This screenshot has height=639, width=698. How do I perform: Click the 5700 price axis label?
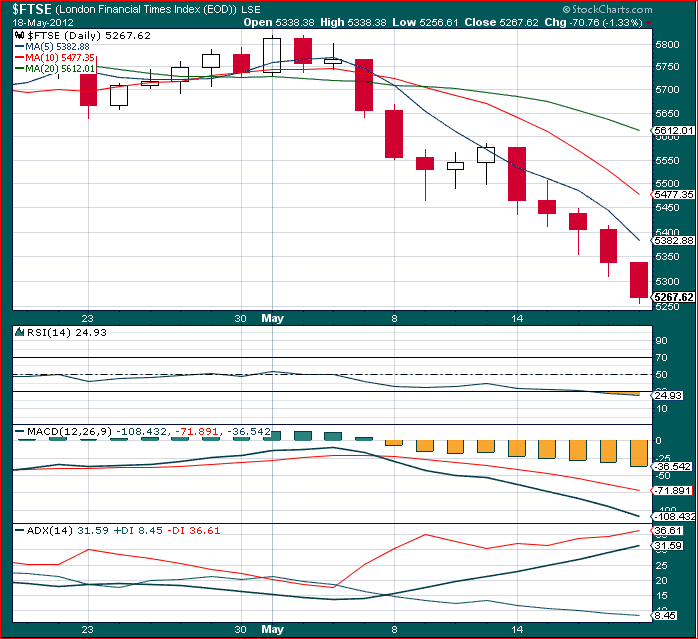[667, 90]
